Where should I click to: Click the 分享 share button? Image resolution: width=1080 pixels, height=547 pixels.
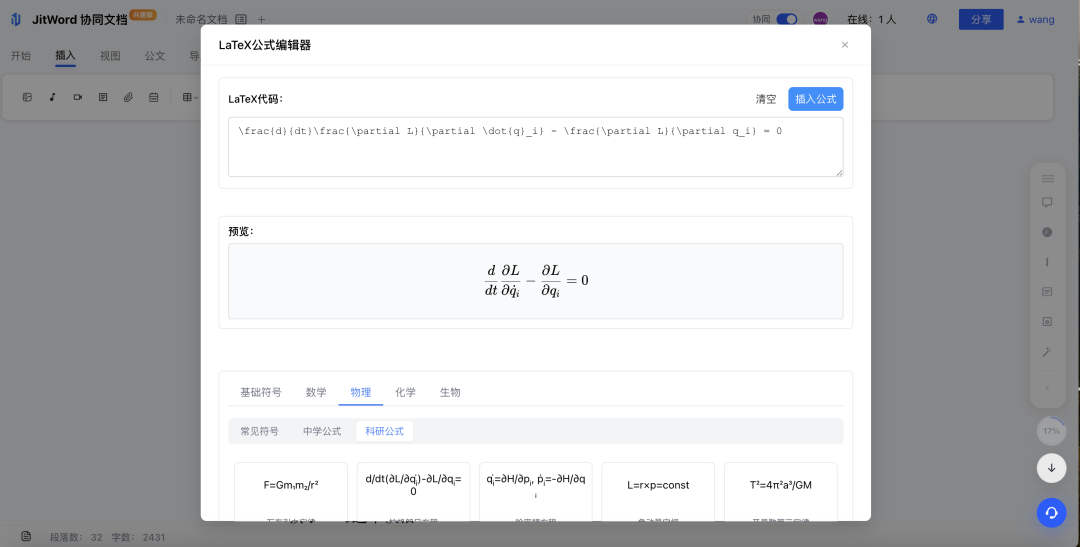(981, 19)
